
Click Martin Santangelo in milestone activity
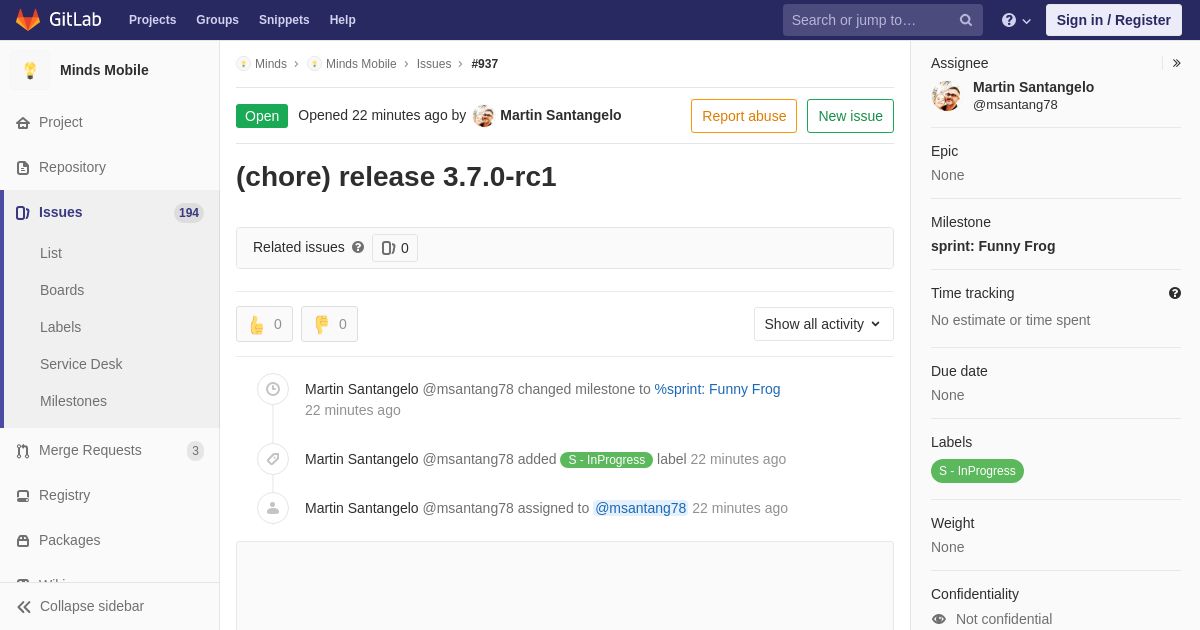coord(362,389)
